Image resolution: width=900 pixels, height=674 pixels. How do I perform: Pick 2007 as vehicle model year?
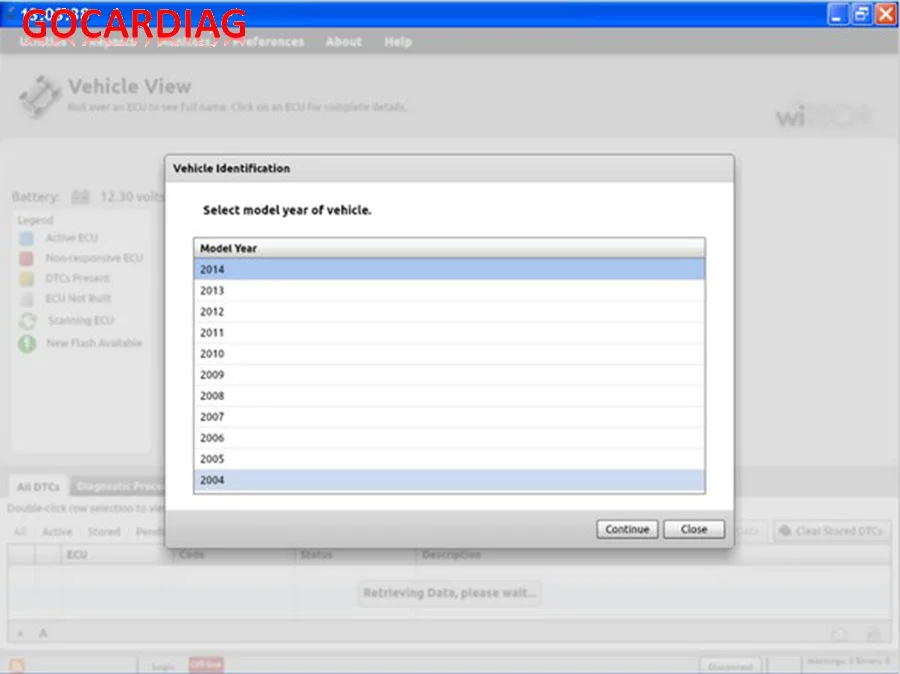click(x=449, y=417)
